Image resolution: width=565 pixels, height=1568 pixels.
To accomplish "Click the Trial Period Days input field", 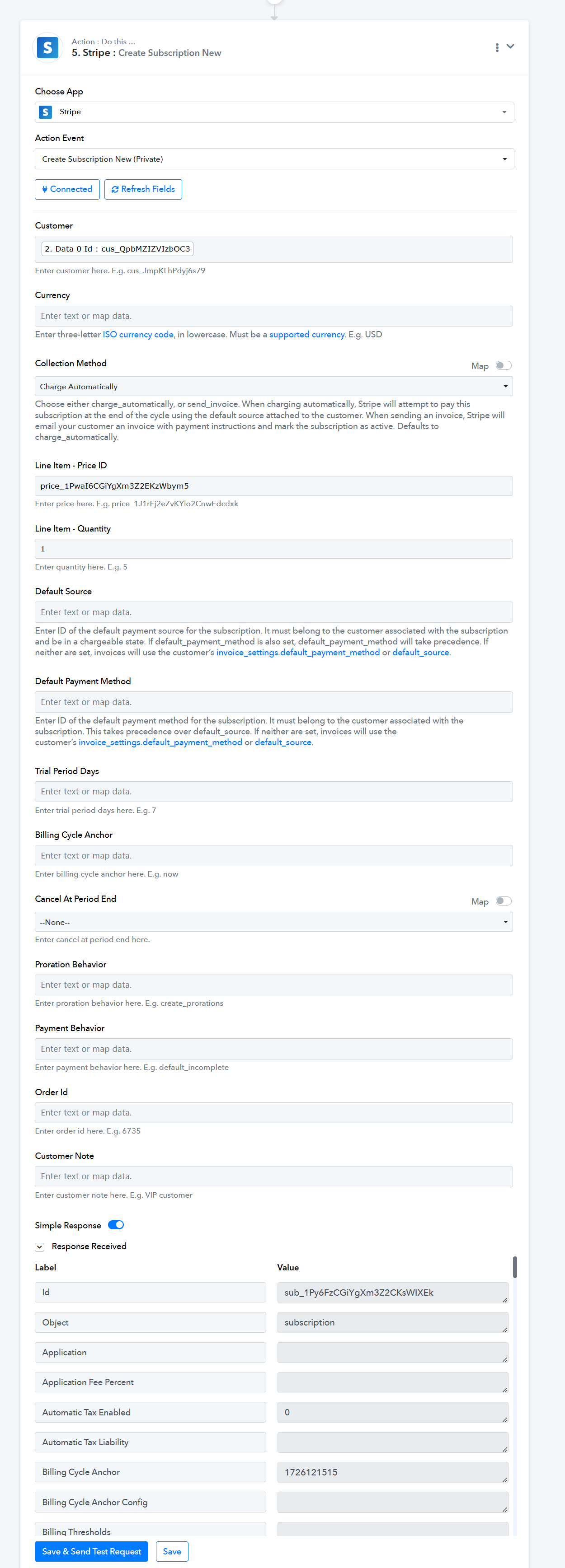I will 273,792.
